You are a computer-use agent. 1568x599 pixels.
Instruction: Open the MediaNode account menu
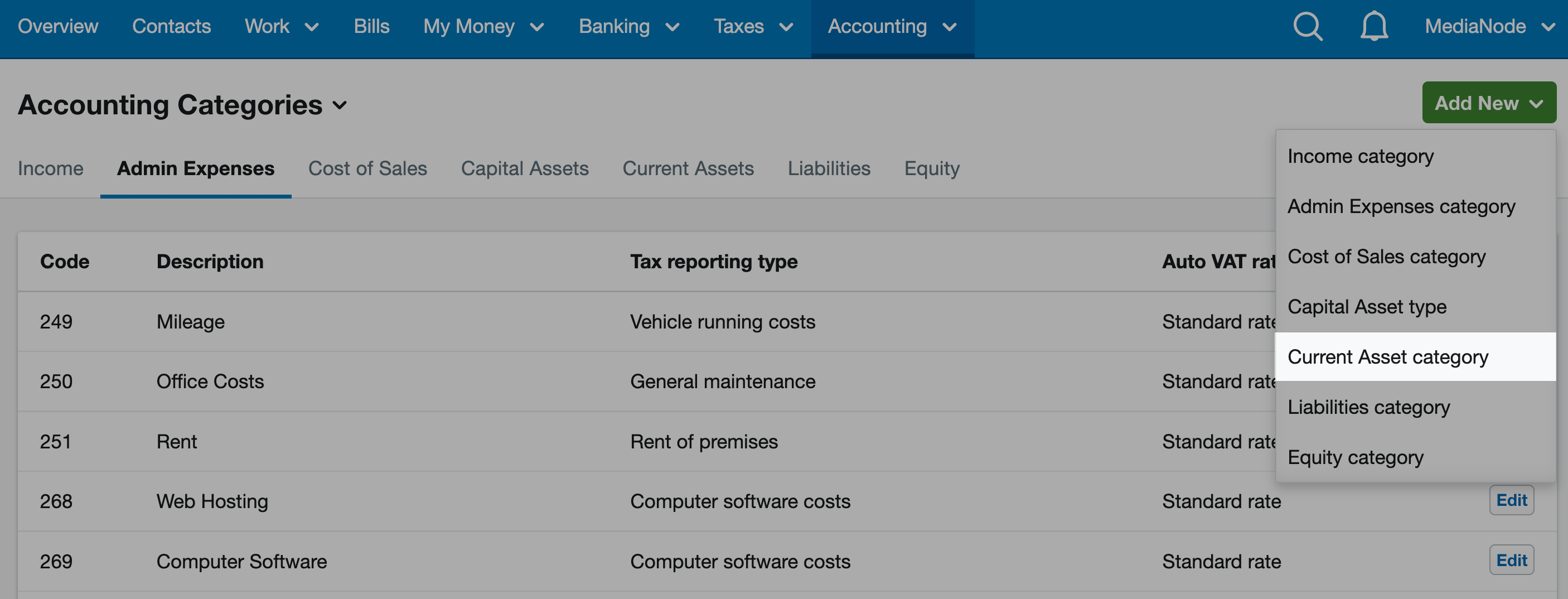[1489, 26]
